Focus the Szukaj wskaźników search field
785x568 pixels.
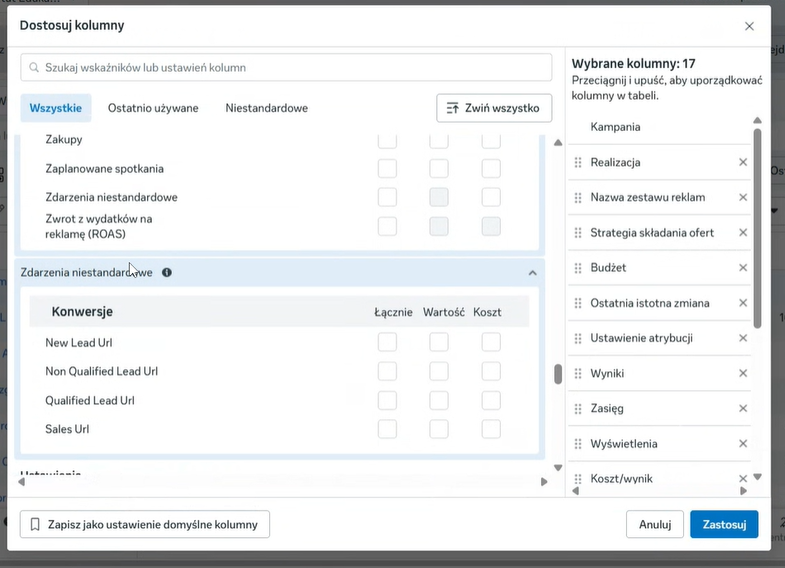286,68
